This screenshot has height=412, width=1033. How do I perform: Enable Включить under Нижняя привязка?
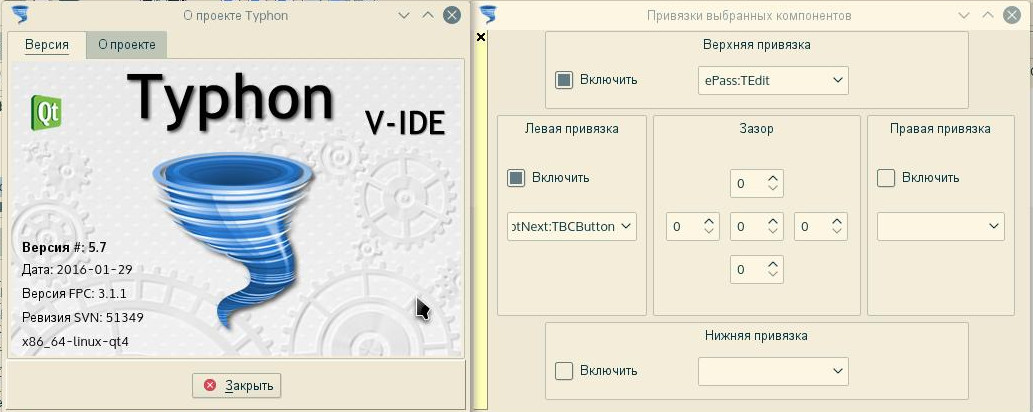[x=564, y=371]
